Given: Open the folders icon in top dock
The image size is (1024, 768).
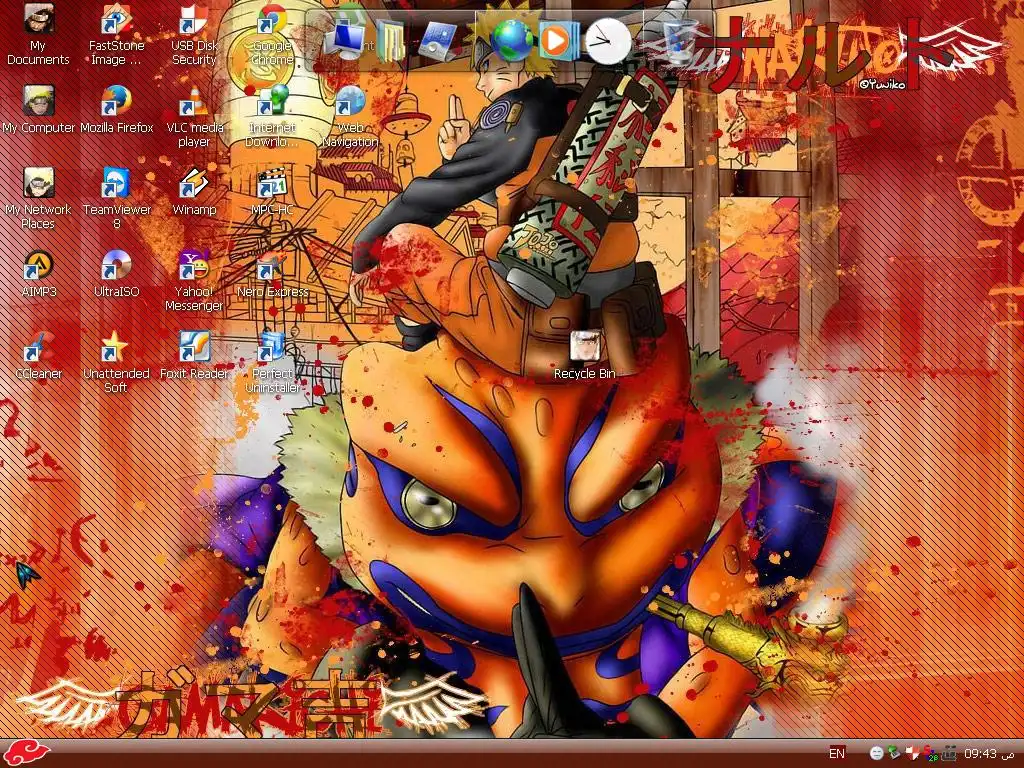Looking at the screenshot, I should click(x=391, y=40).
